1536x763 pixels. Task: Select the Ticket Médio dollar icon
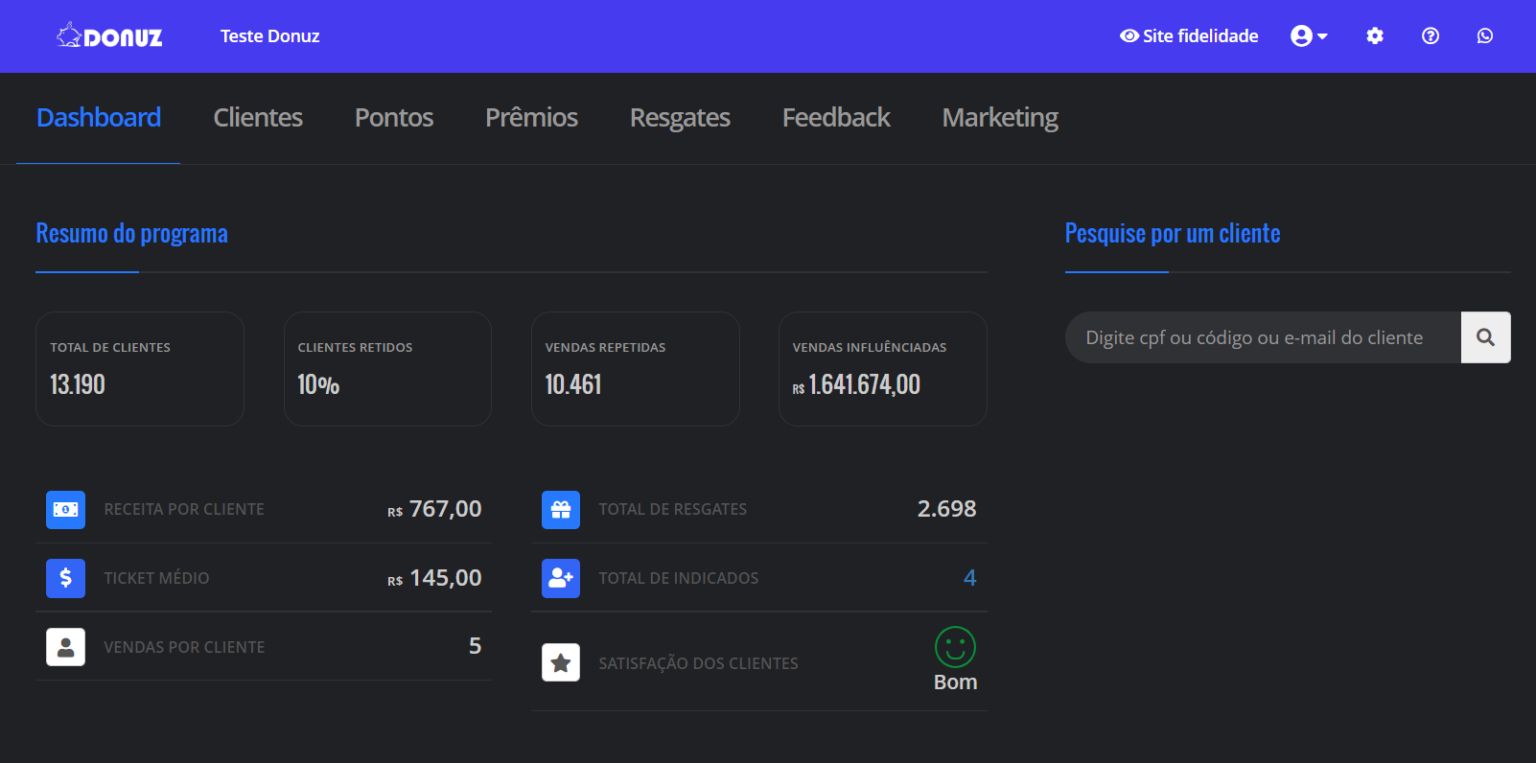65,578
